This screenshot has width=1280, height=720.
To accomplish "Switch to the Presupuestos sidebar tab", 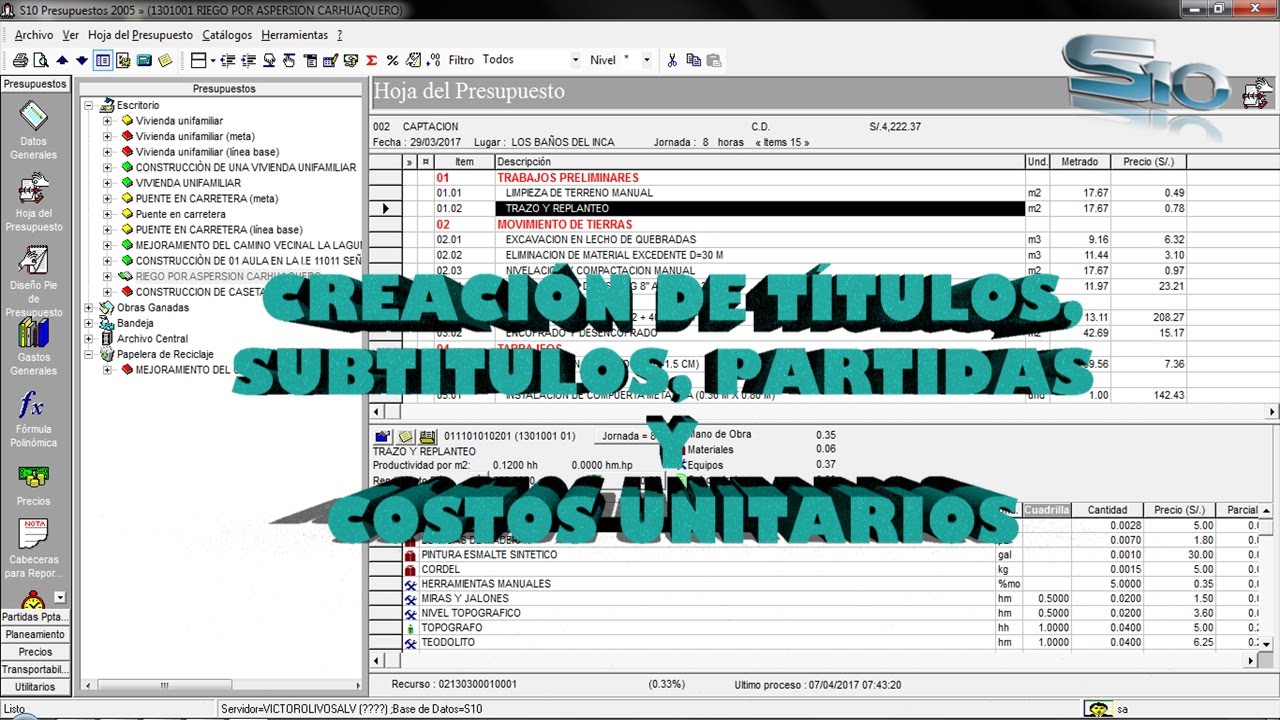I will tap(35, 85).
